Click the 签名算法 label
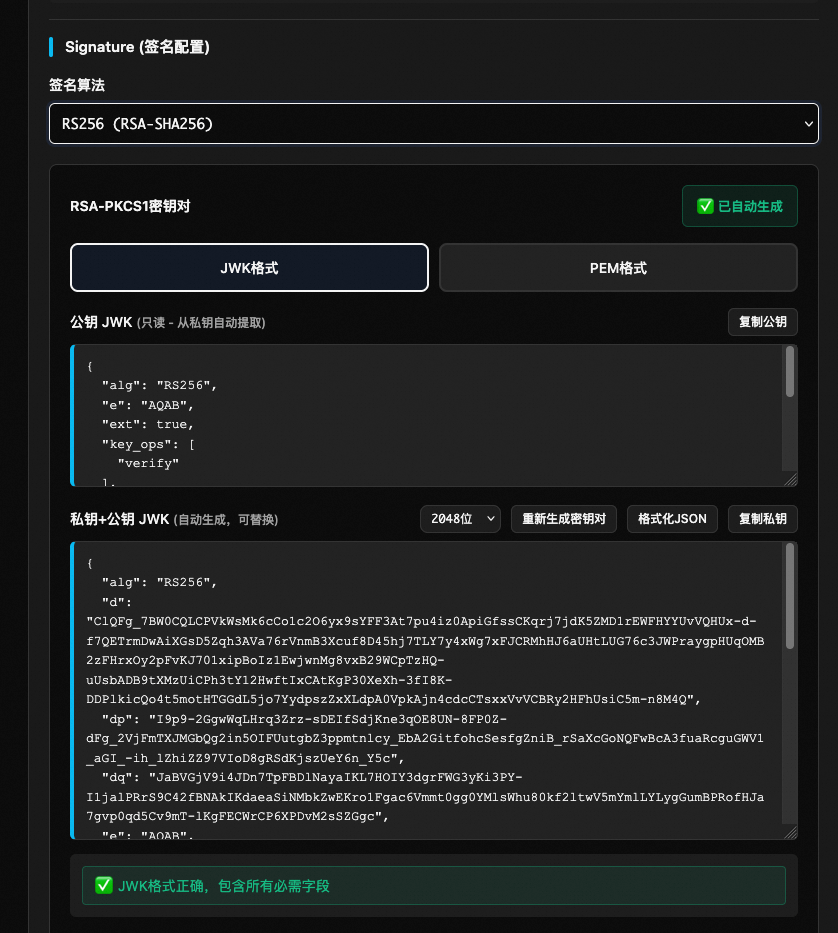Viewport: 838px width, 933px height. click(77, 85)
